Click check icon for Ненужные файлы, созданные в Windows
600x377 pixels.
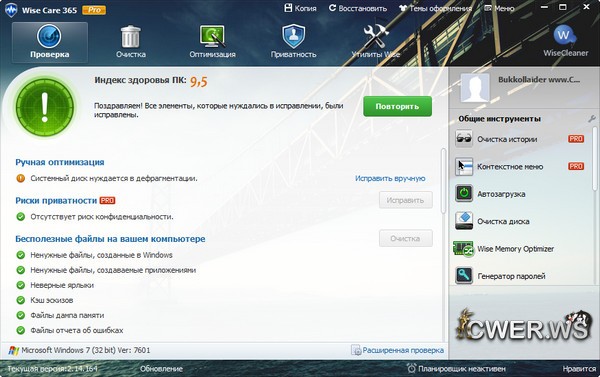click(x=21, y=255)
